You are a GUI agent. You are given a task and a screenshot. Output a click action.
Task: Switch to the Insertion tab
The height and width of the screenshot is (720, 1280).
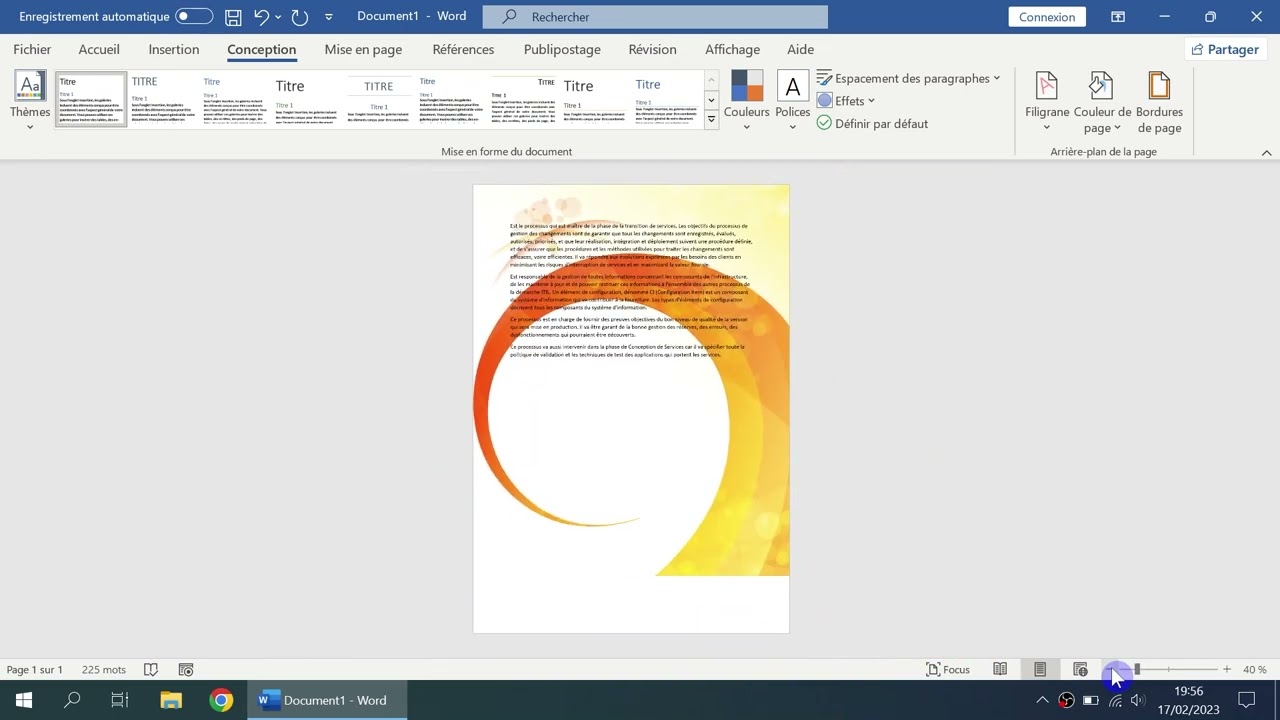coord(174,49)
